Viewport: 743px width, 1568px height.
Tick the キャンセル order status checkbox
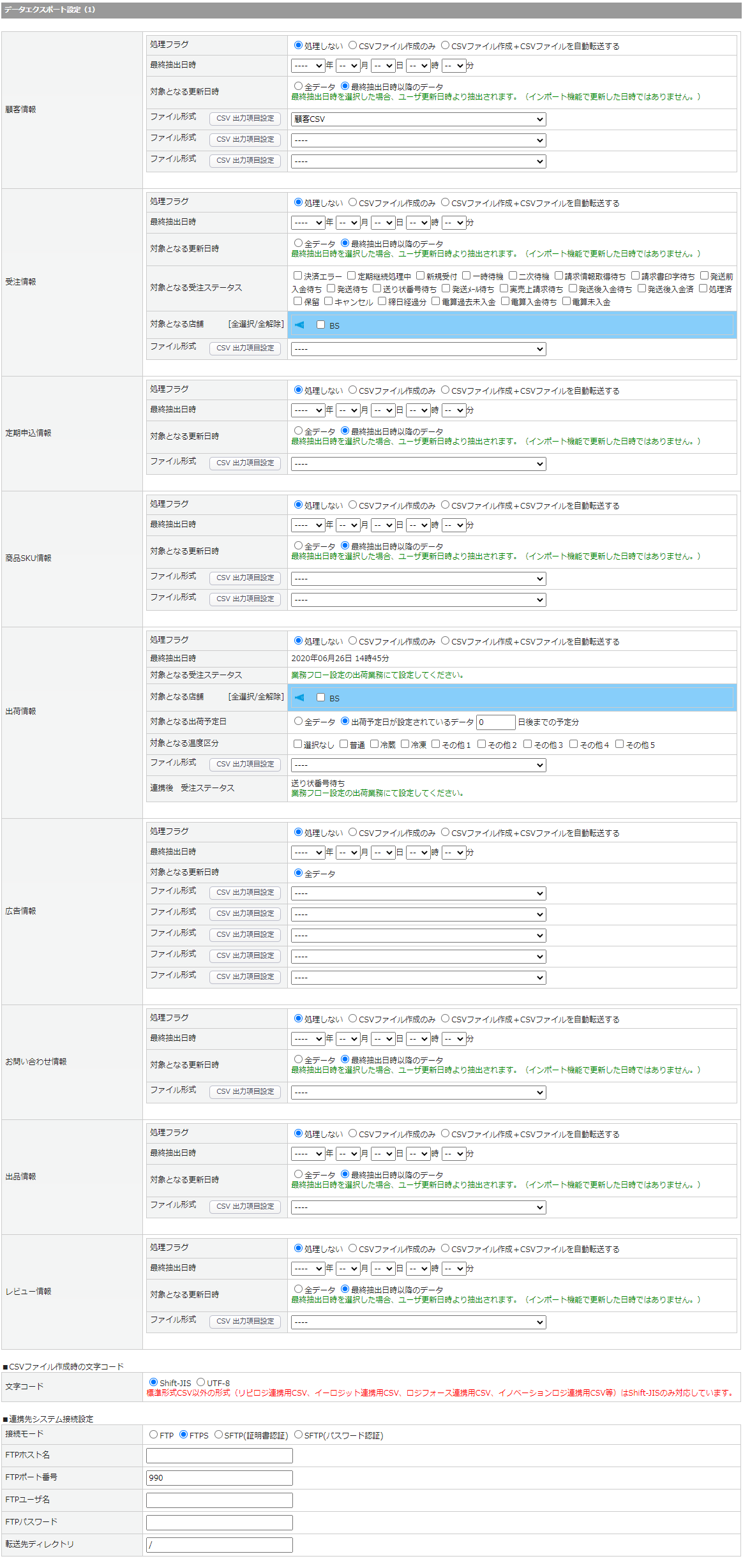[329, 301]
